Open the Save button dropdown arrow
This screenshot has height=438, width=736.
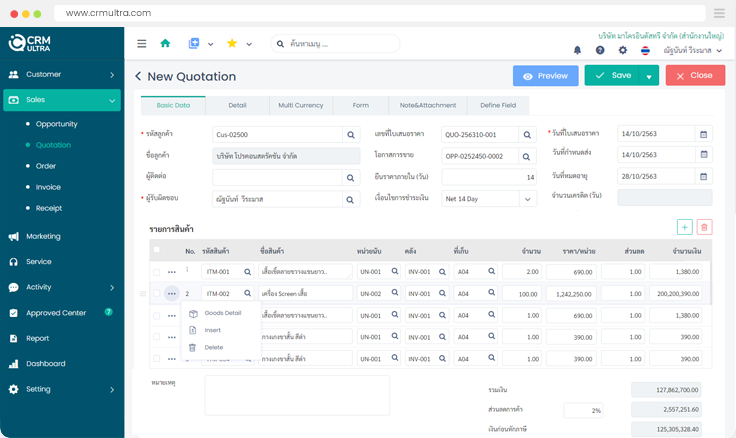tap(649, 76)
